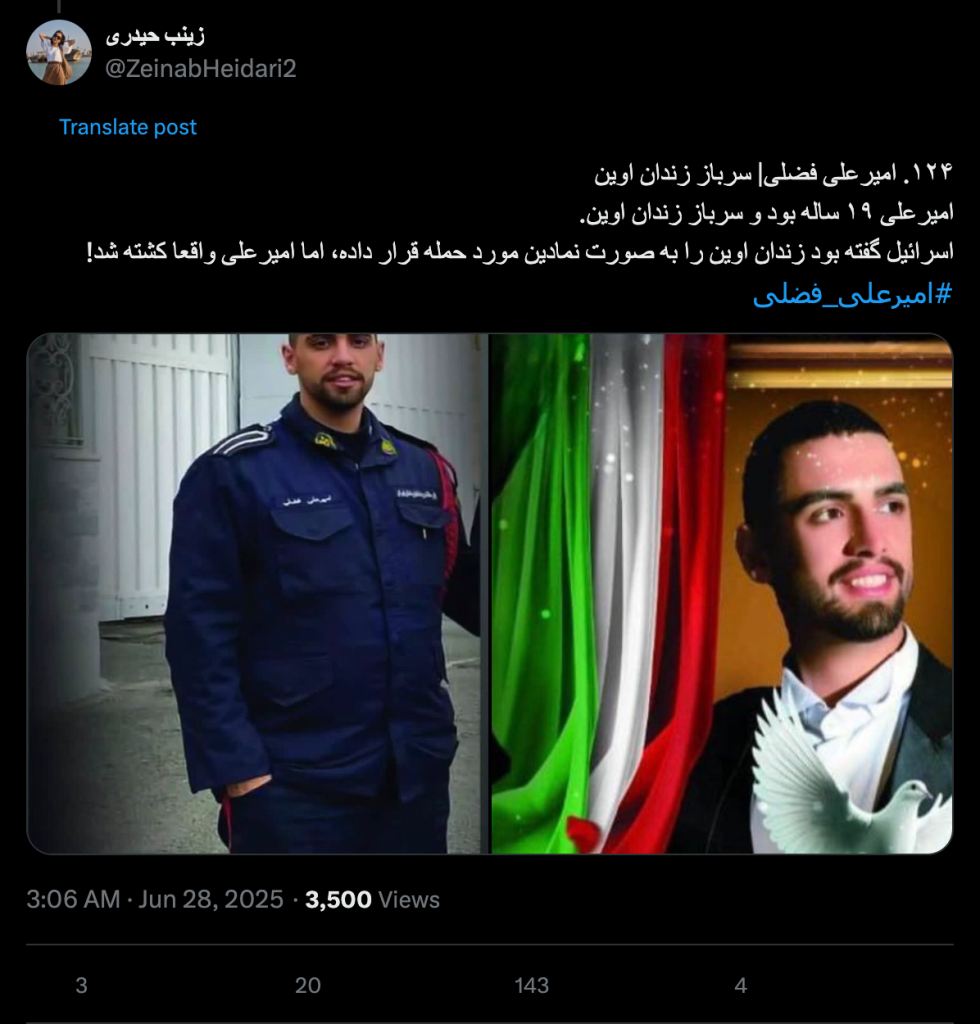
Task: Click the reply count showing 3
Action: coord(82,985)
